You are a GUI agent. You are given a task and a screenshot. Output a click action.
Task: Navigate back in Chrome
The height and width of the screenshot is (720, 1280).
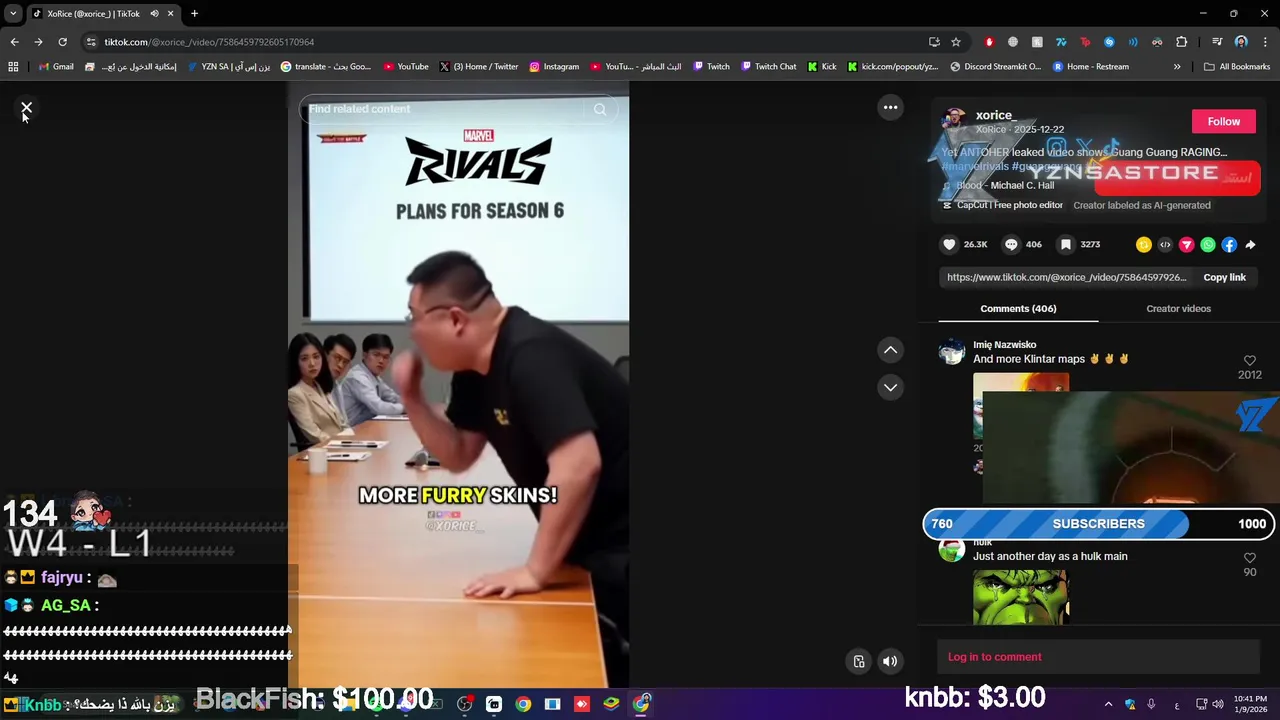click(x=14, y=42)
